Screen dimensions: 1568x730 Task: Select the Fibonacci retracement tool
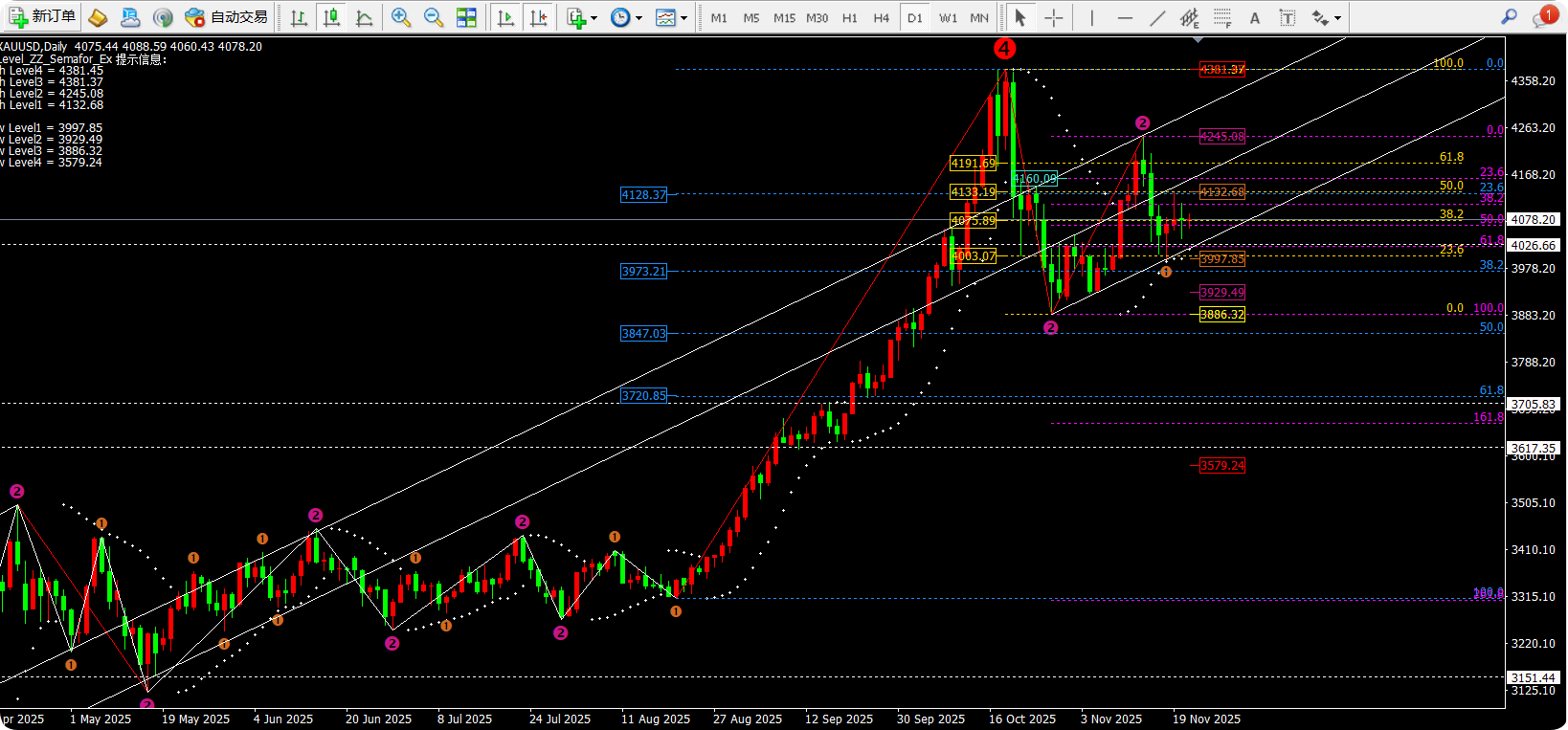point(1222,17)
